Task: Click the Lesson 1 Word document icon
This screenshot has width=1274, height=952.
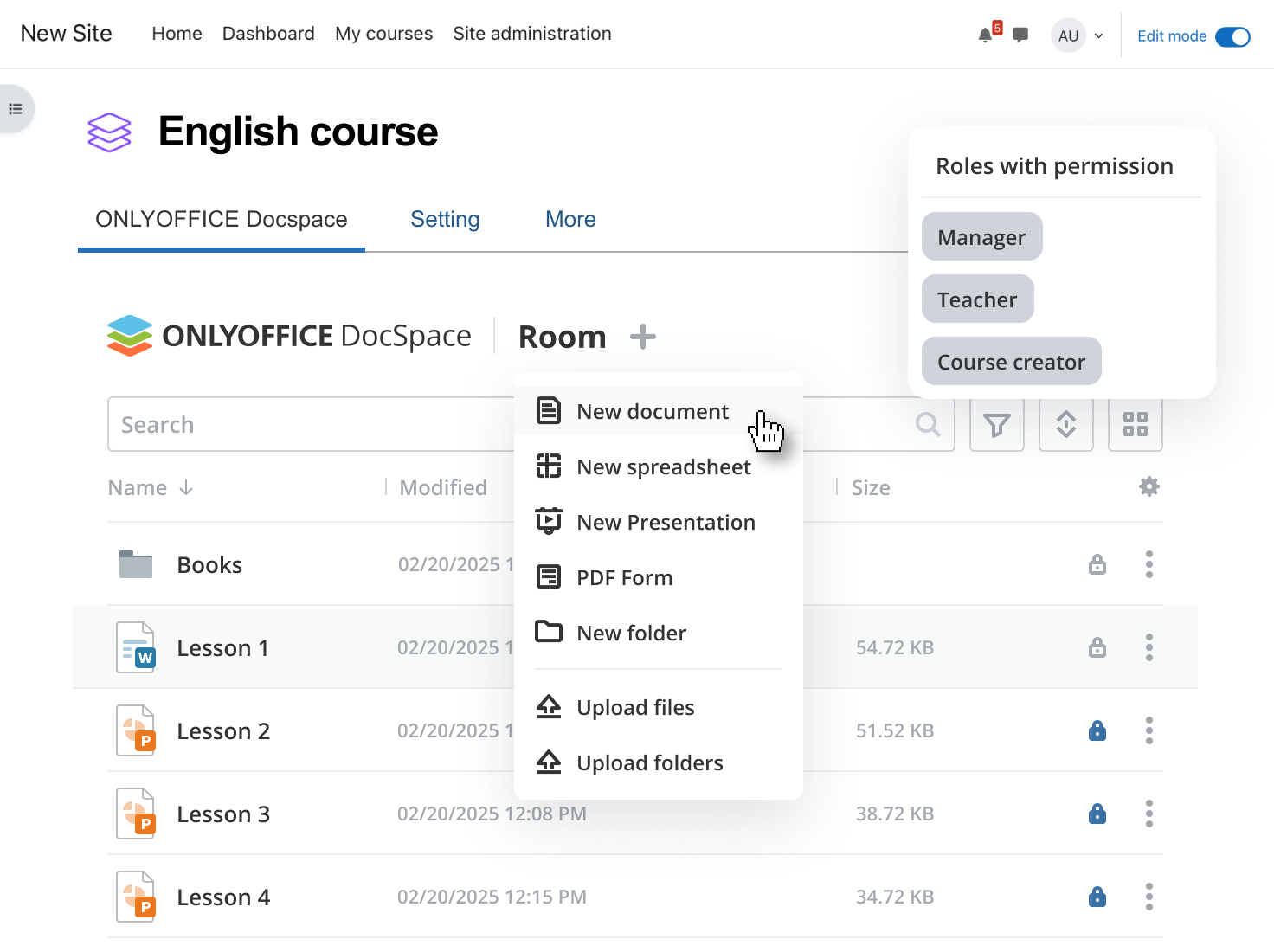Action: pos(136,647)
